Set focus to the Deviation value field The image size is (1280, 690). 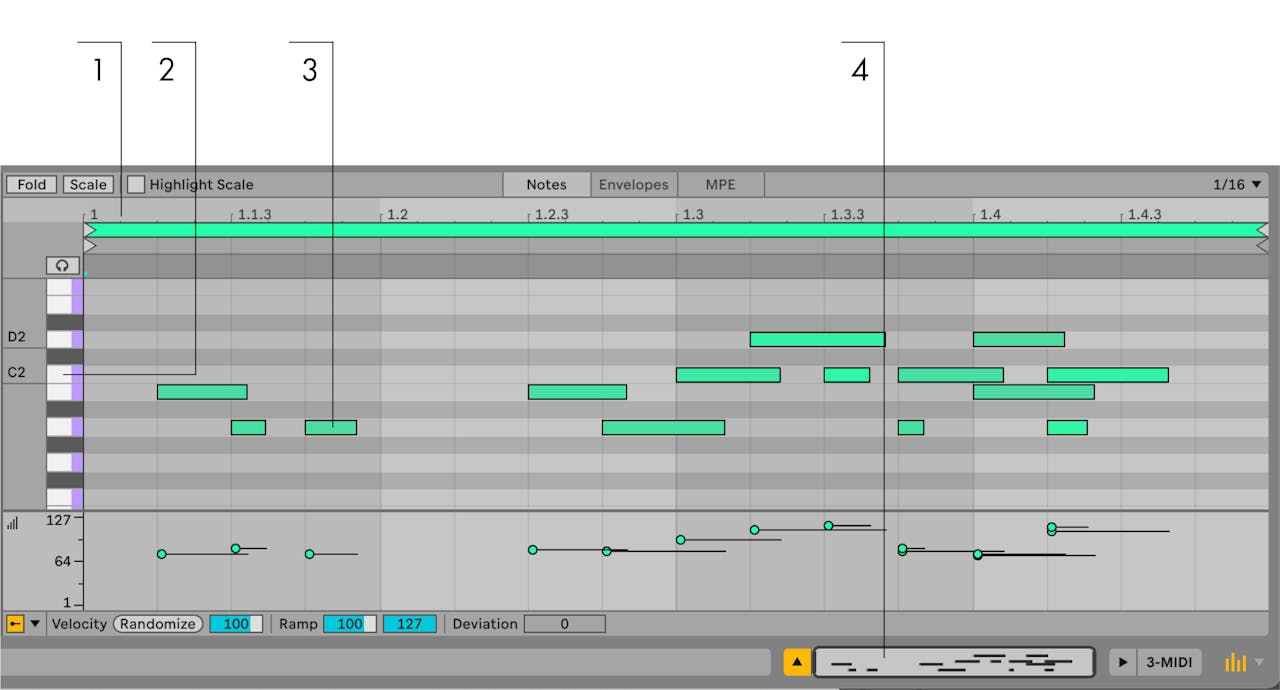click(564, 623)
